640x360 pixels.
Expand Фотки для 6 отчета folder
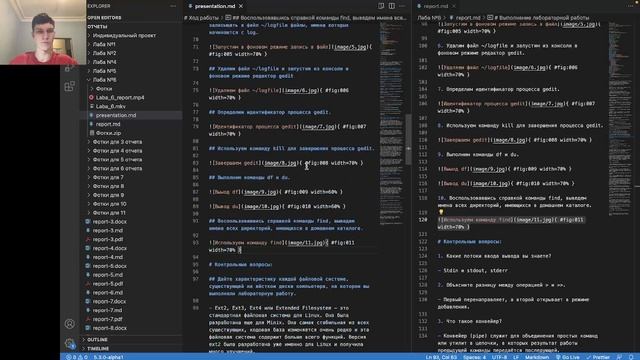[x=117, y=169]
